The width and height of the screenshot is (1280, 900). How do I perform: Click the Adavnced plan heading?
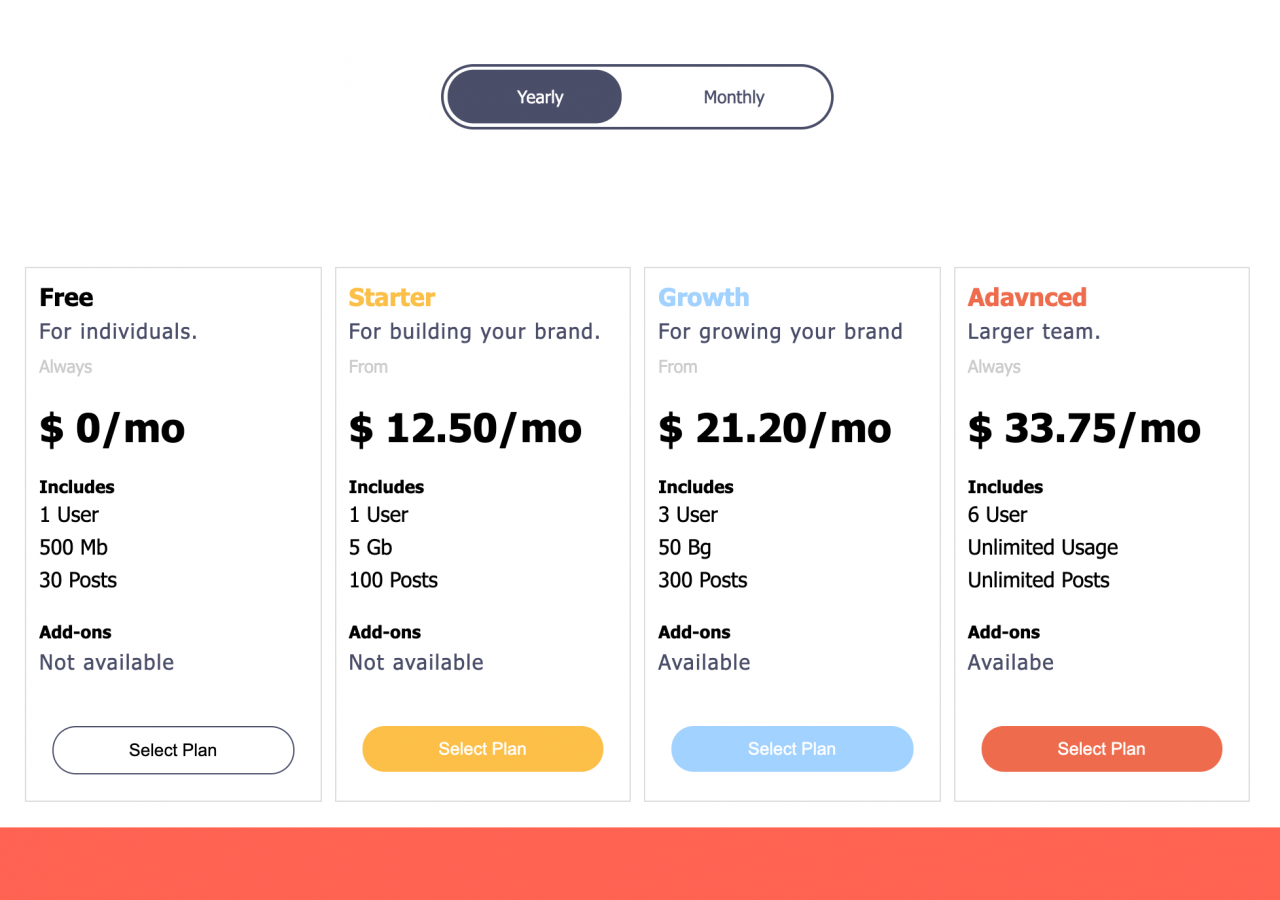[x=1027, y=297]
